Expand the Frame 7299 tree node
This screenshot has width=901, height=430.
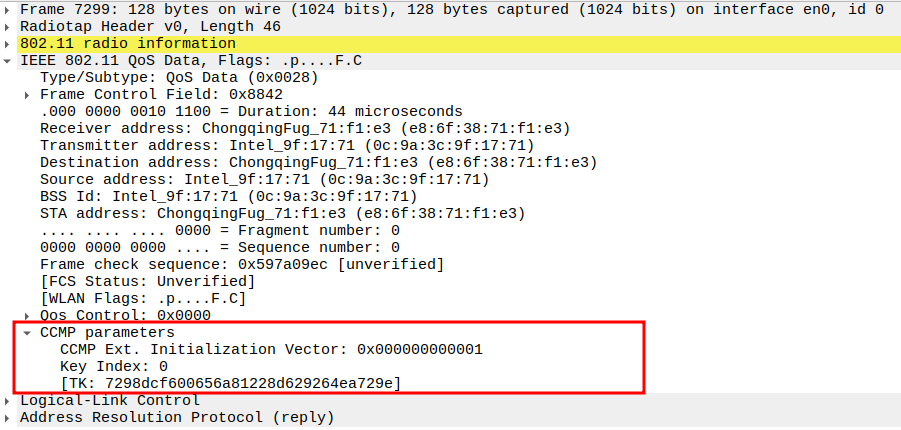[x=9, y=9]
